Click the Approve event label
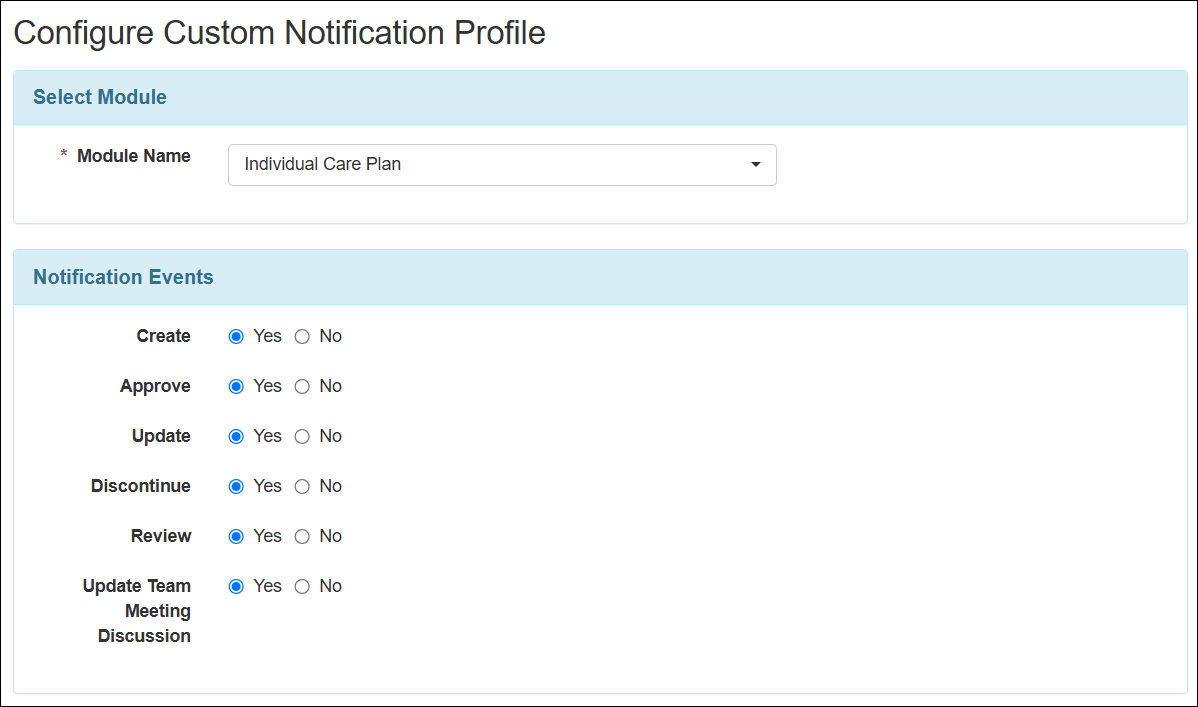The image size is (1198, 707). (155, 387)
